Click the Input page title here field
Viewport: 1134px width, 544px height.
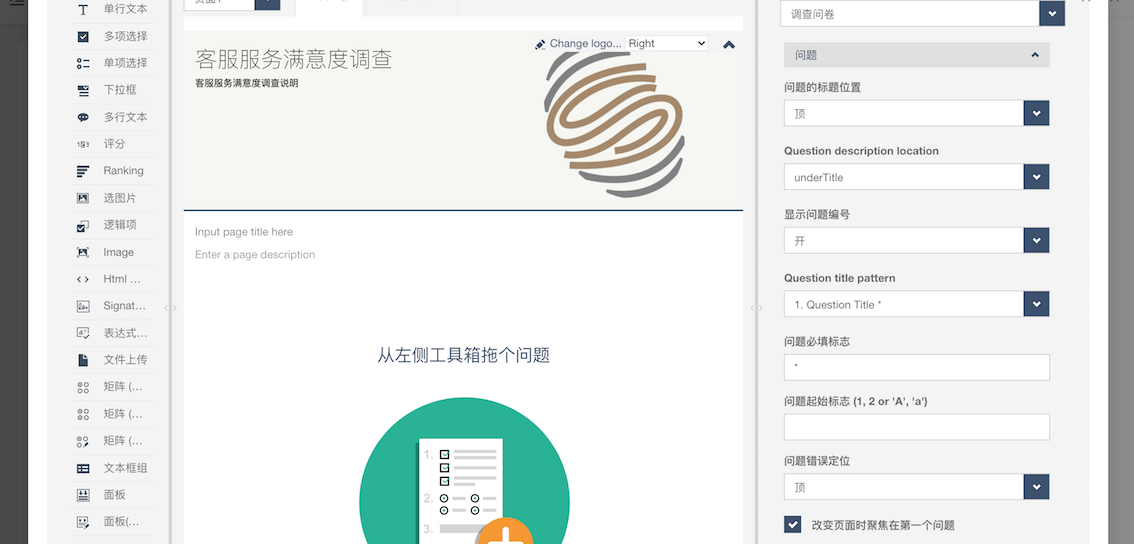244,232
